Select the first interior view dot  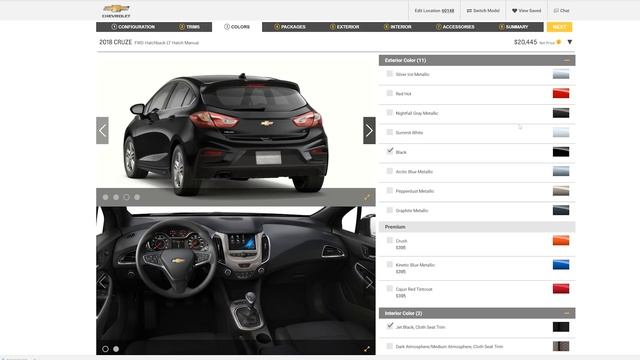point(105,349)
